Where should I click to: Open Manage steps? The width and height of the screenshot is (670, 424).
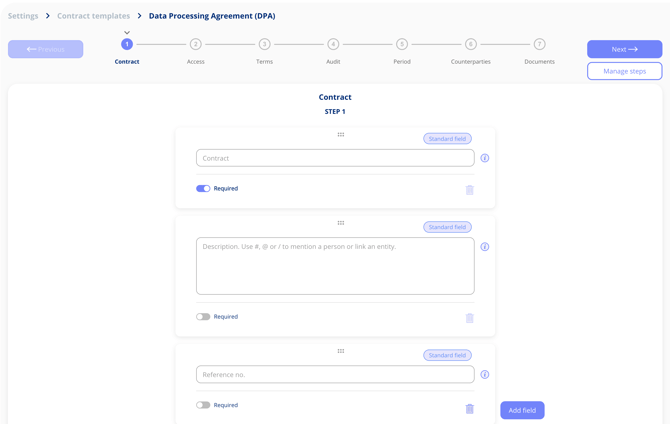click(x=624, y=71)
